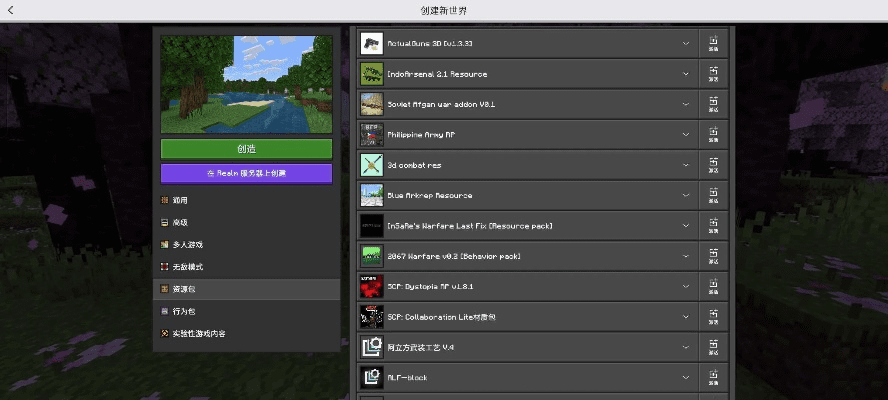Expand the Soviet Afgan war addon details

click(686, 104)
